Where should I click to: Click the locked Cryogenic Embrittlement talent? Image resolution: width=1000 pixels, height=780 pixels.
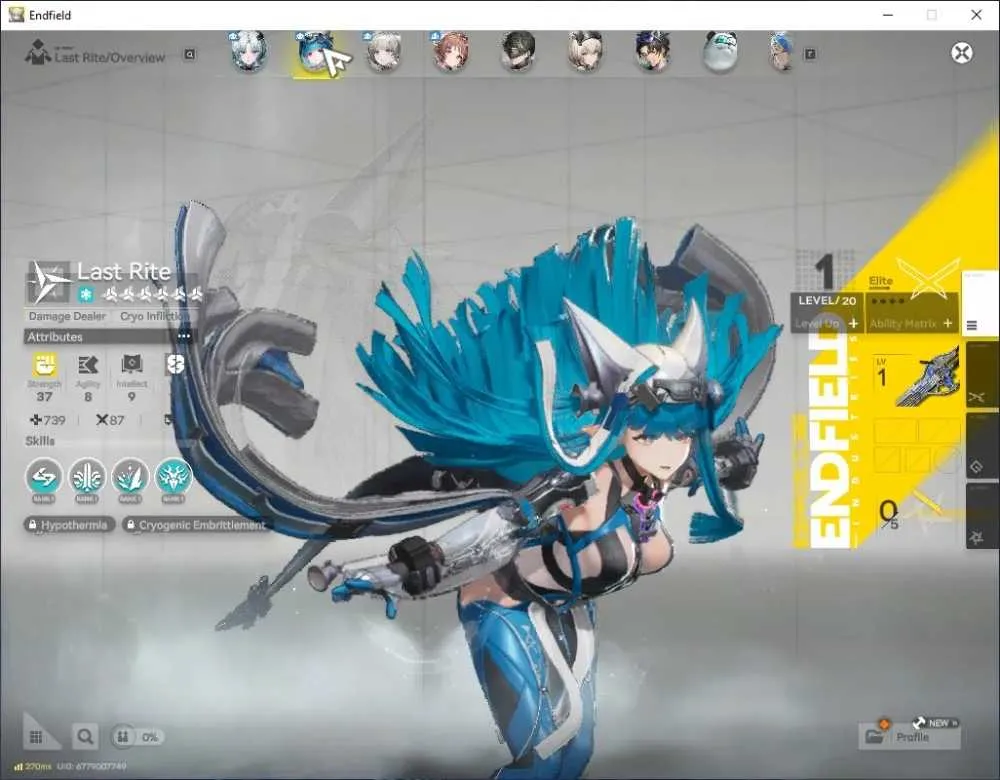(x=195, y=525)
